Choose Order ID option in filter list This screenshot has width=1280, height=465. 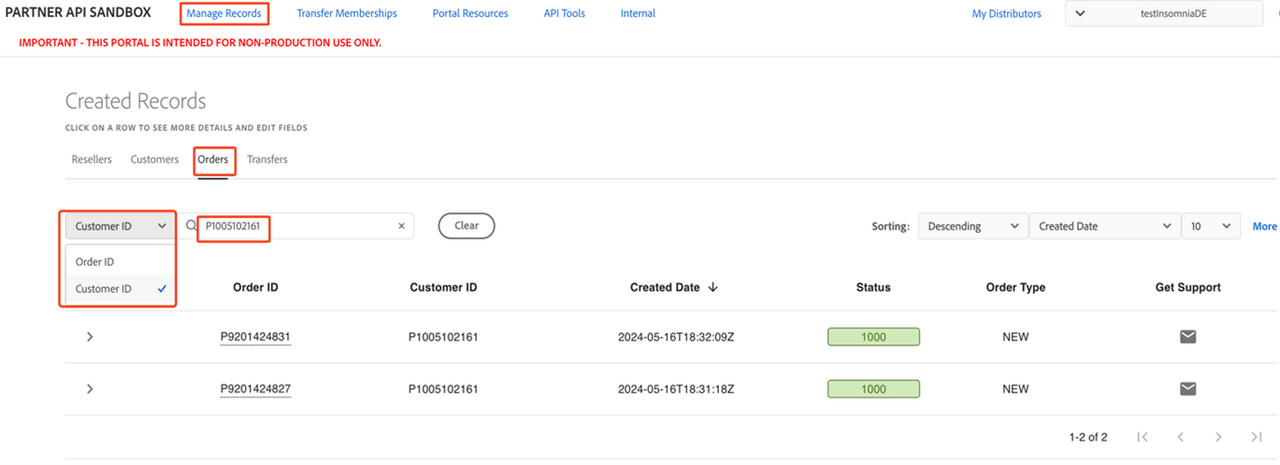pos(95,262)
